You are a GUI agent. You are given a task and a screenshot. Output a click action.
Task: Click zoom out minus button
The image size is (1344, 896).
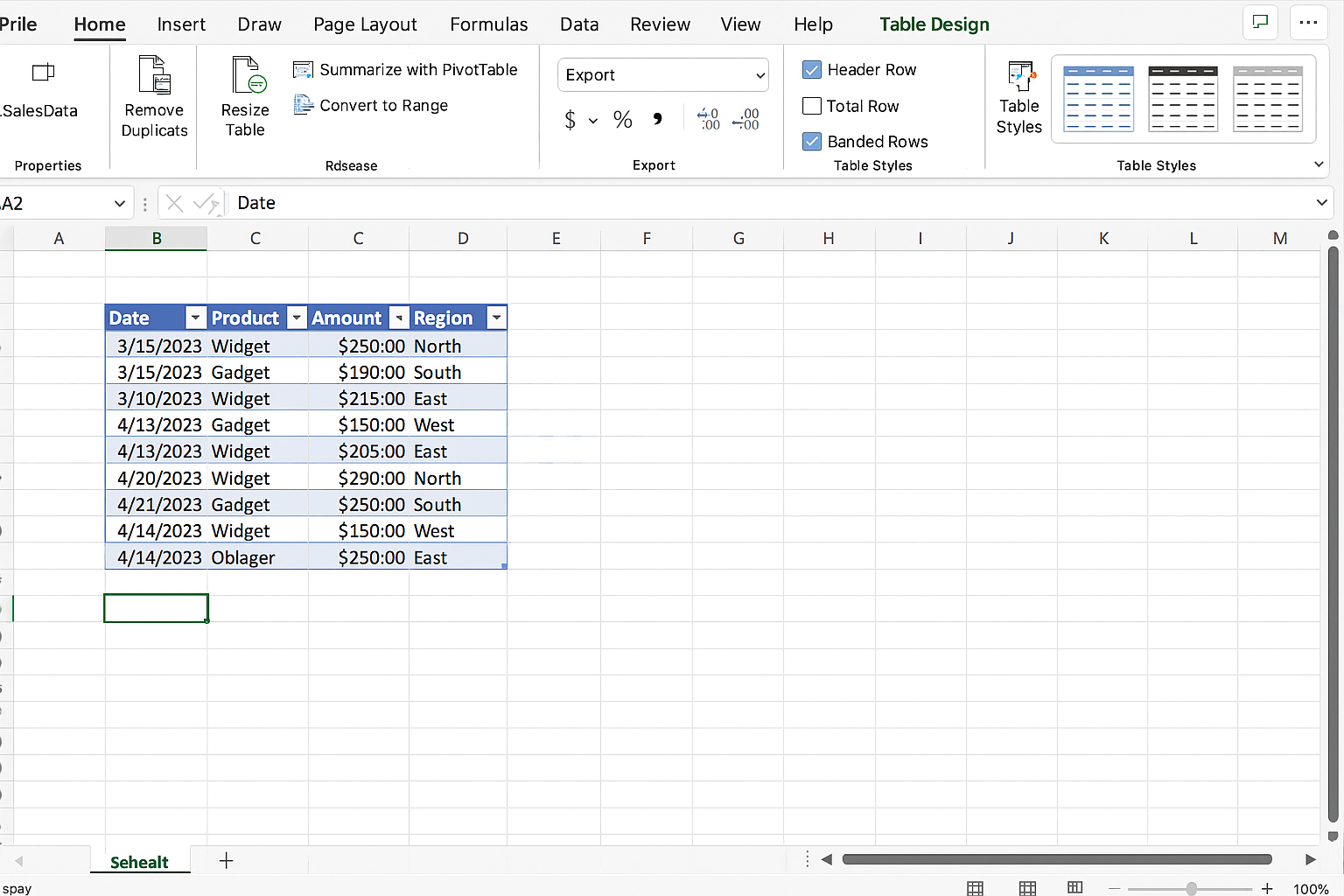tap(1114, 889)
